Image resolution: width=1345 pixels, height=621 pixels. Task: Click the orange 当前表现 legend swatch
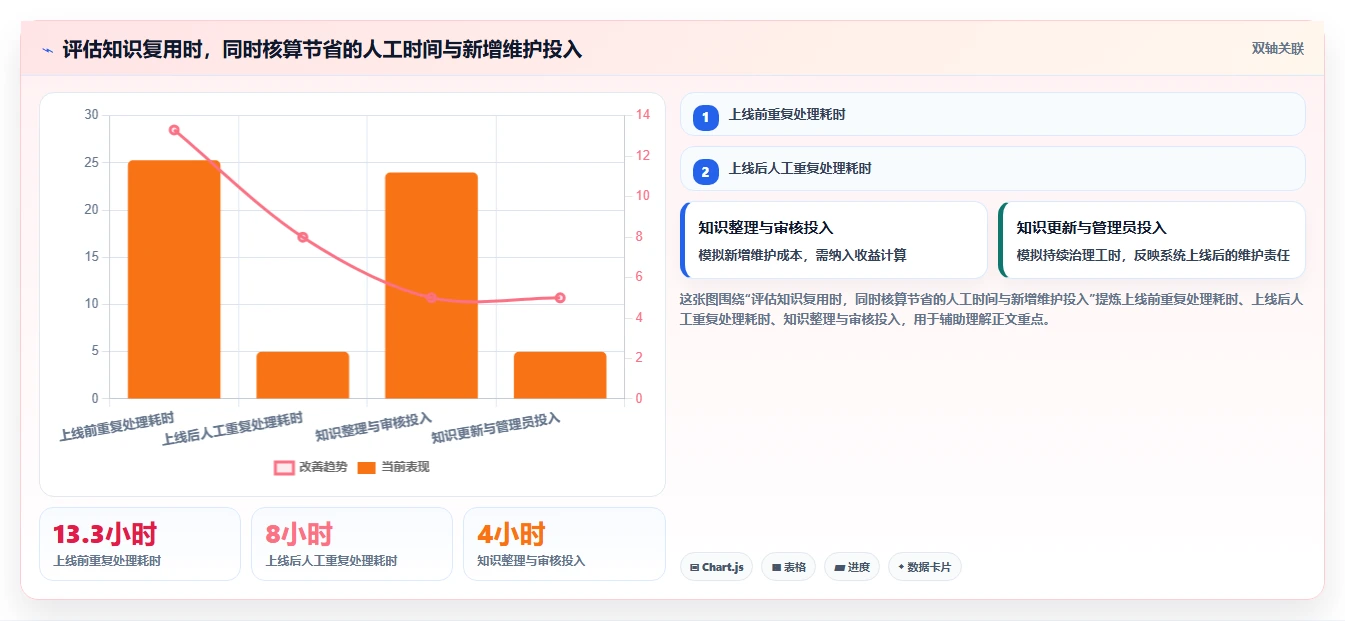pyautogui.click(x=367, y=467)
